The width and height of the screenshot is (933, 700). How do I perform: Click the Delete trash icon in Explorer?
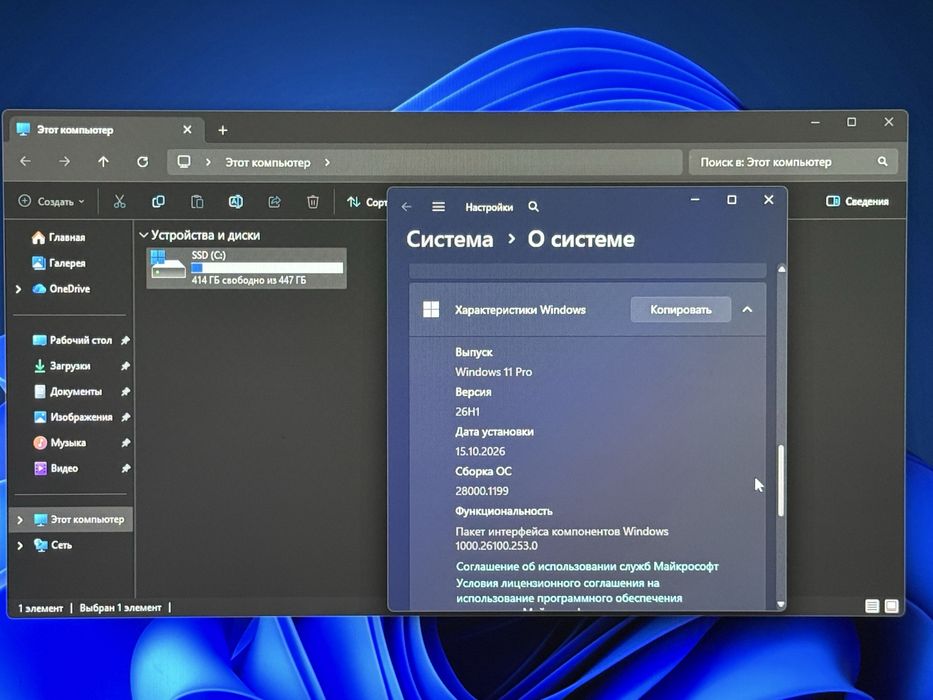[x=313, y=202]
